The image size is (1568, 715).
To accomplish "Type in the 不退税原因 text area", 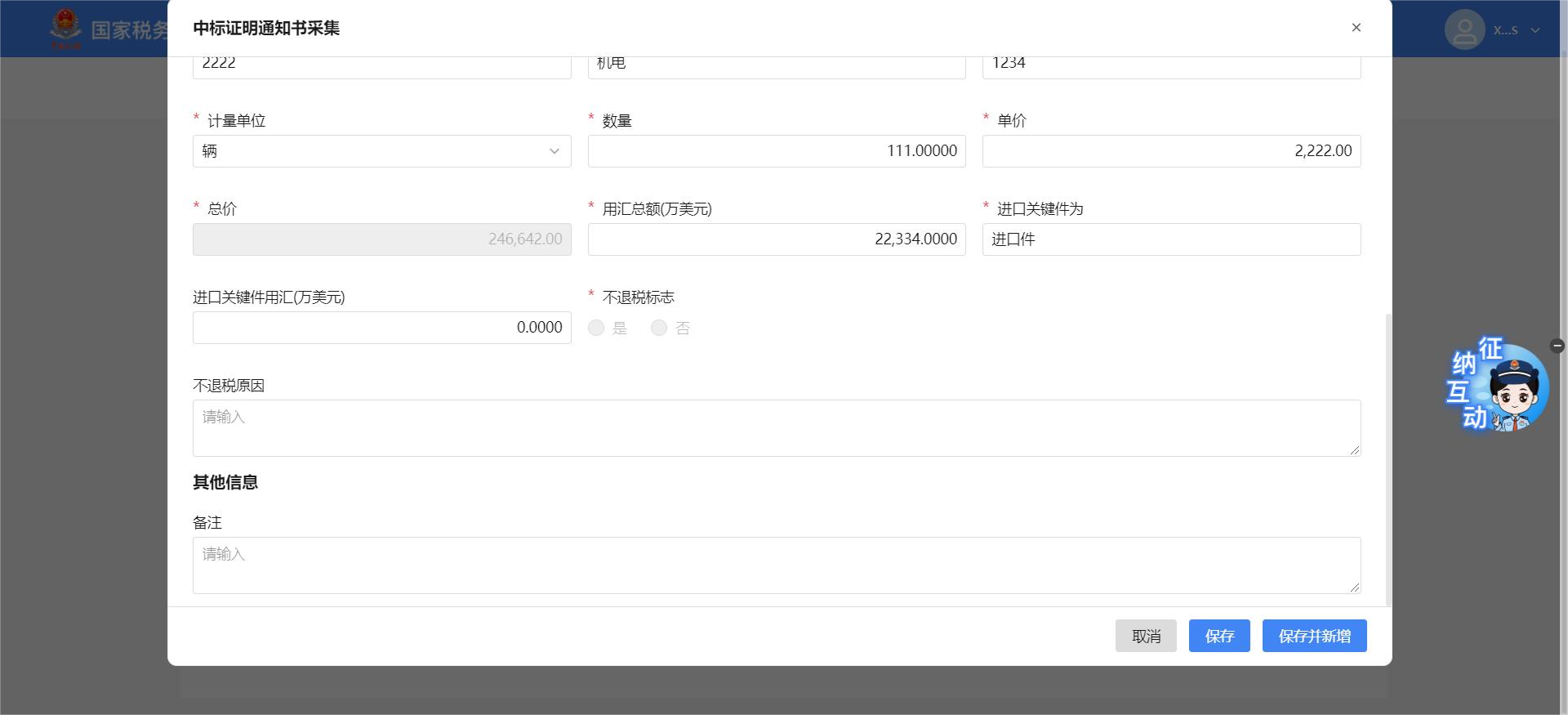I will click(776, 427).
